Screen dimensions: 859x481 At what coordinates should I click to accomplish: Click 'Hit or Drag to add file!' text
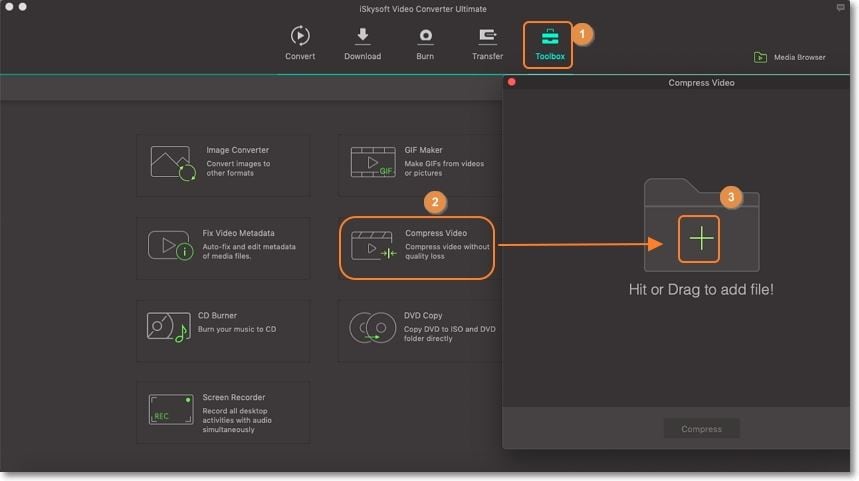701,289
